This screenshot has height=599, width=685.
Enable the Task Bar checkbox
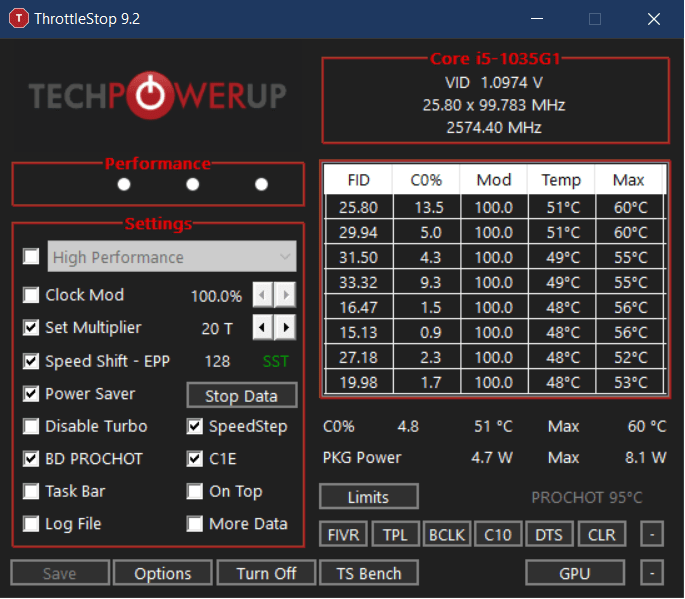31,491
